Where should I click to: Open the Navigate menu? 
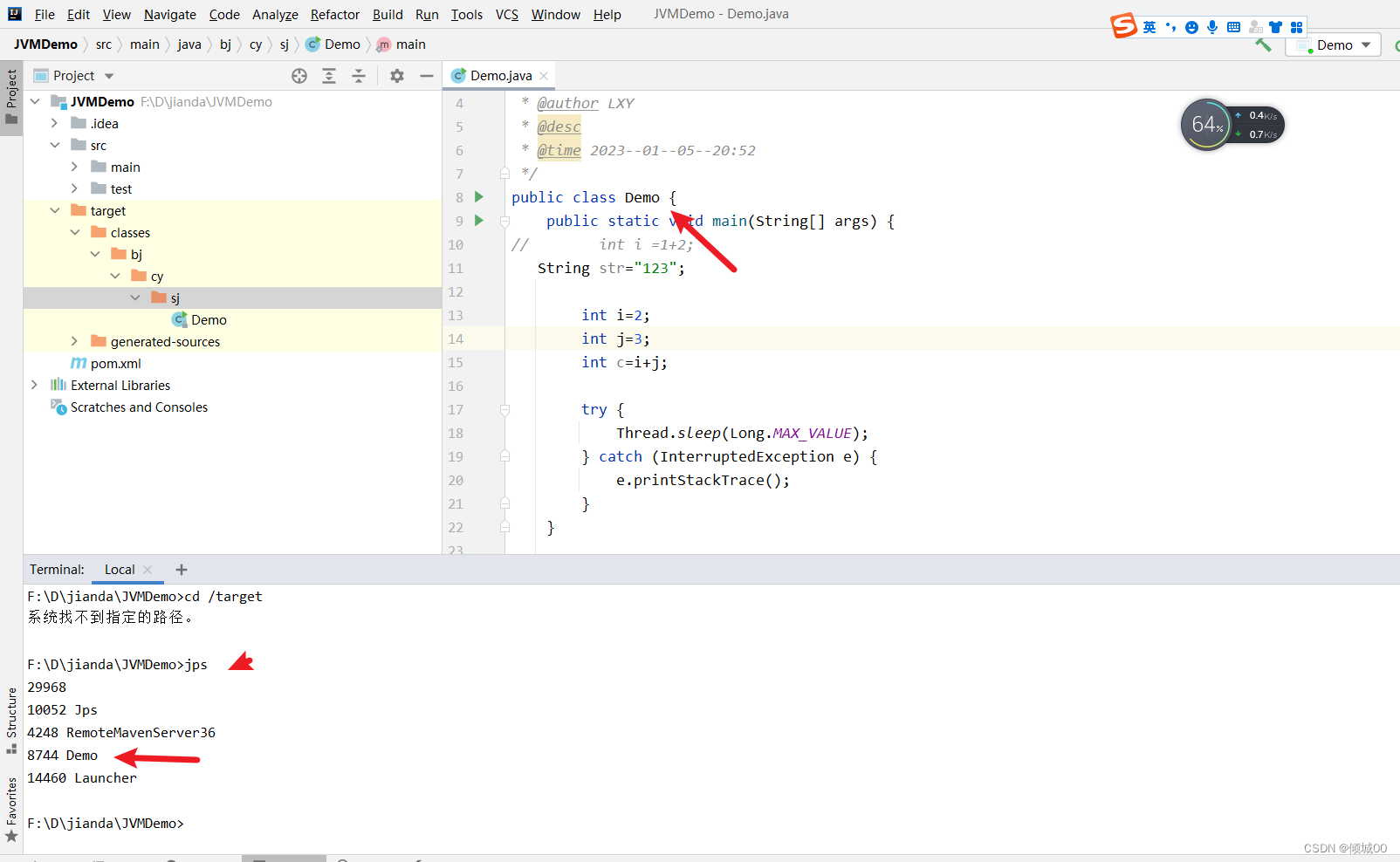[170, 15]
